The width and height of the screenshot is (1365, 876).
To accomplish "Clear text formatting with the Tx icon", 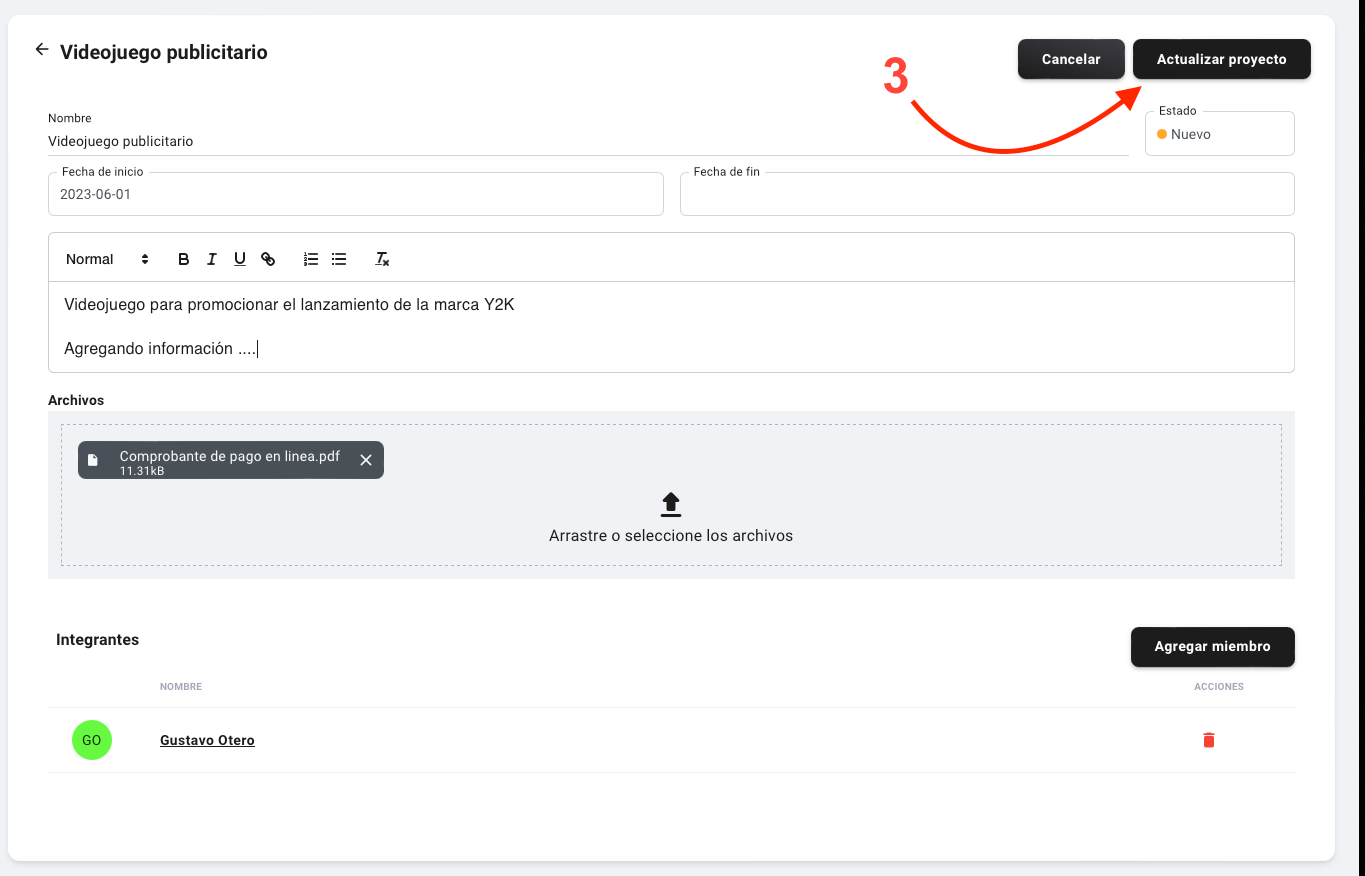I will click(382, 259).
